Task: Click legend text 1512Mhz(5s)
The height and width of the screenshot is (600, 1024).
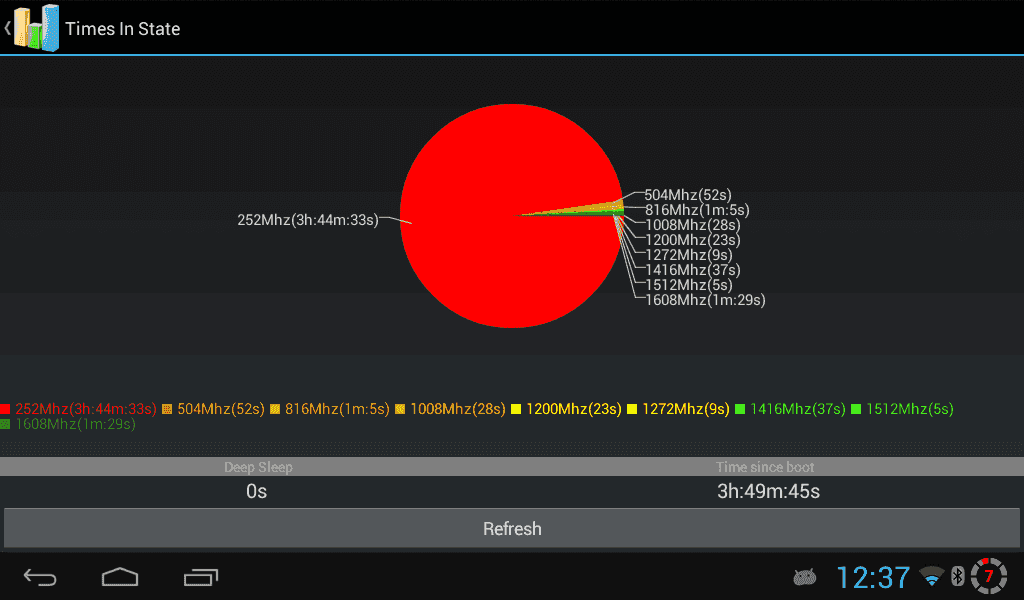Action: 910,409
